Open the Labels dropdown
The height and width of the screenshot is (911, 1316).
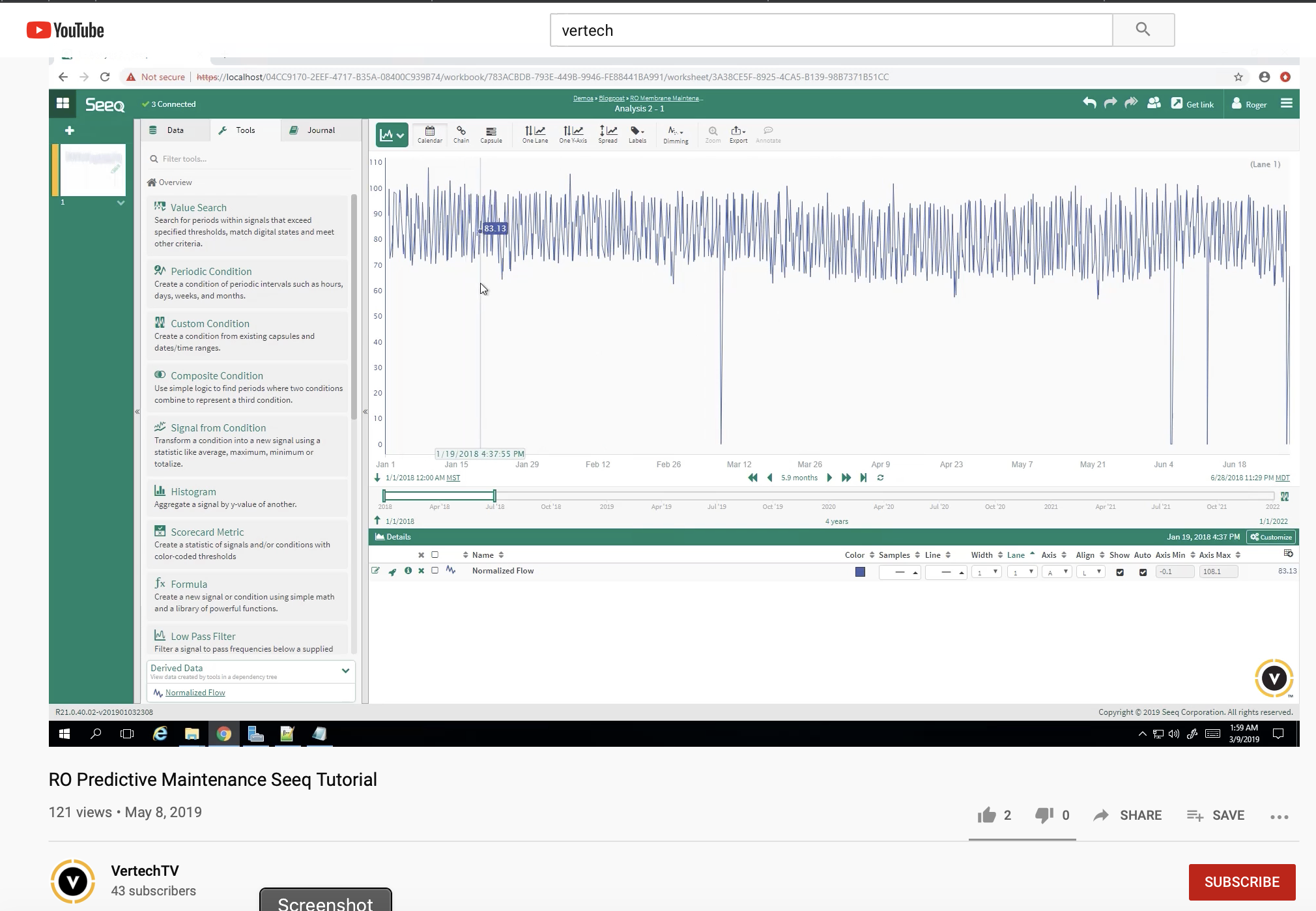tap(637, 134)
